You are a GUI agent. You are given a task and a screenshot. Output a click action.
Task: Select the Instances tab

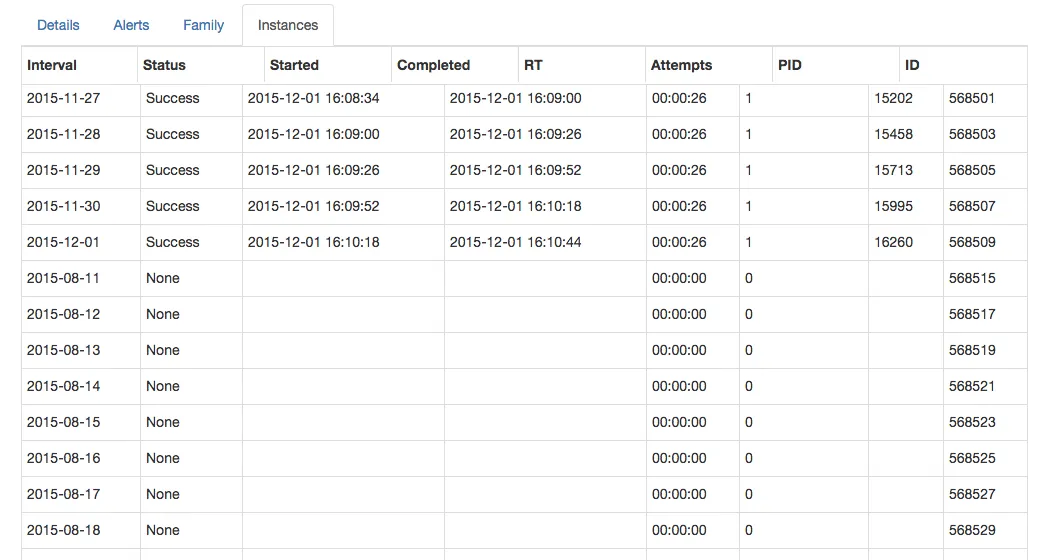[288, 26]
